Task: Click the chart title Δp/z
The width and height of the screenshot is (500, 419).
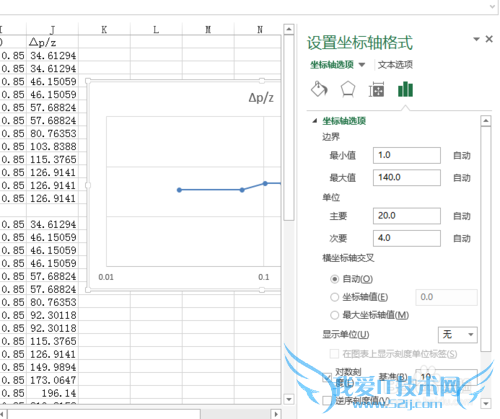Action: click(261, 98)
